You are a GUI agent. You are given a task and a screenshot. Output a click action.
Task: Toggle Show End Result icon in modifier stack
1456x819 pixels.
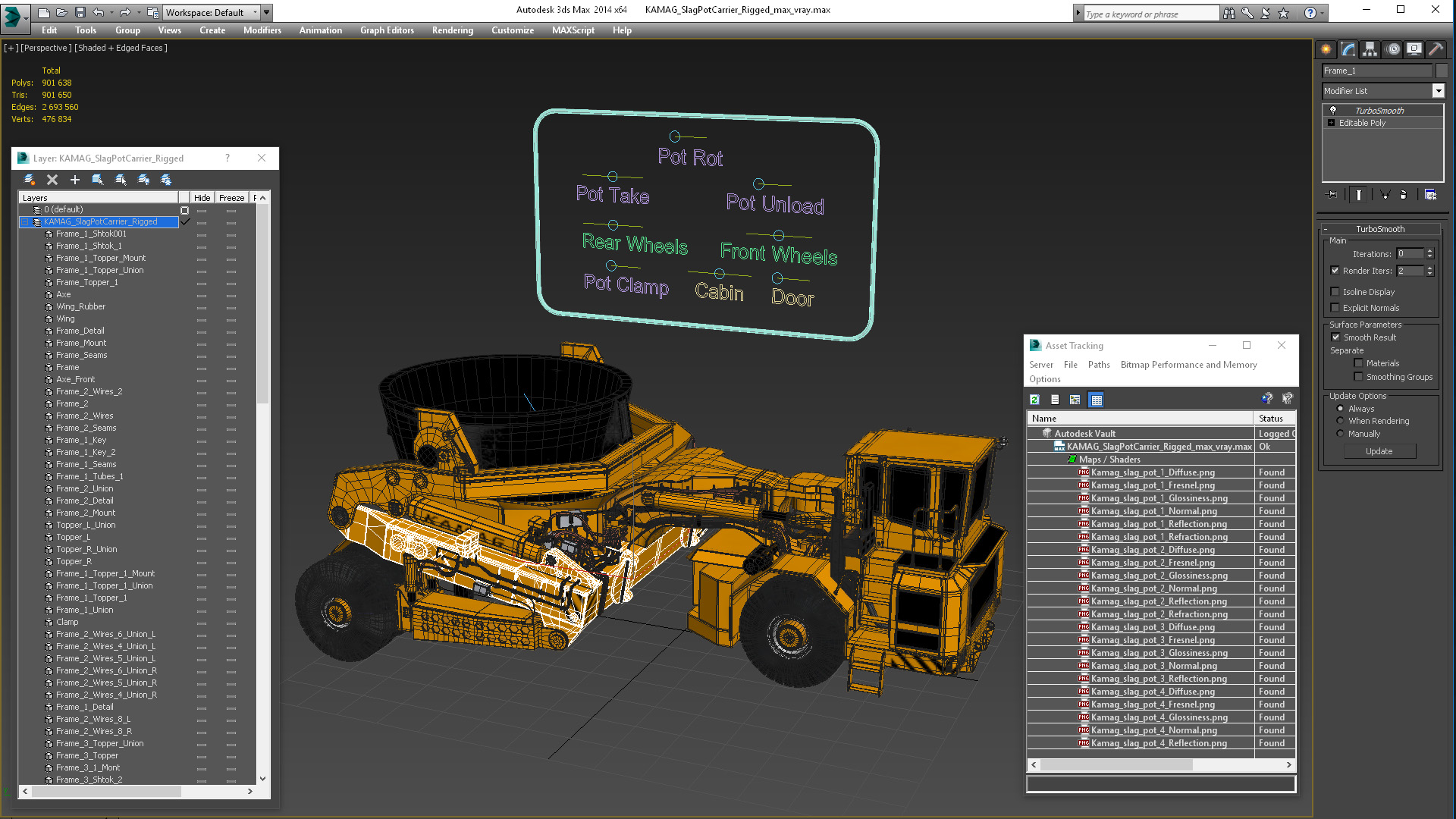click(1358, 195)
